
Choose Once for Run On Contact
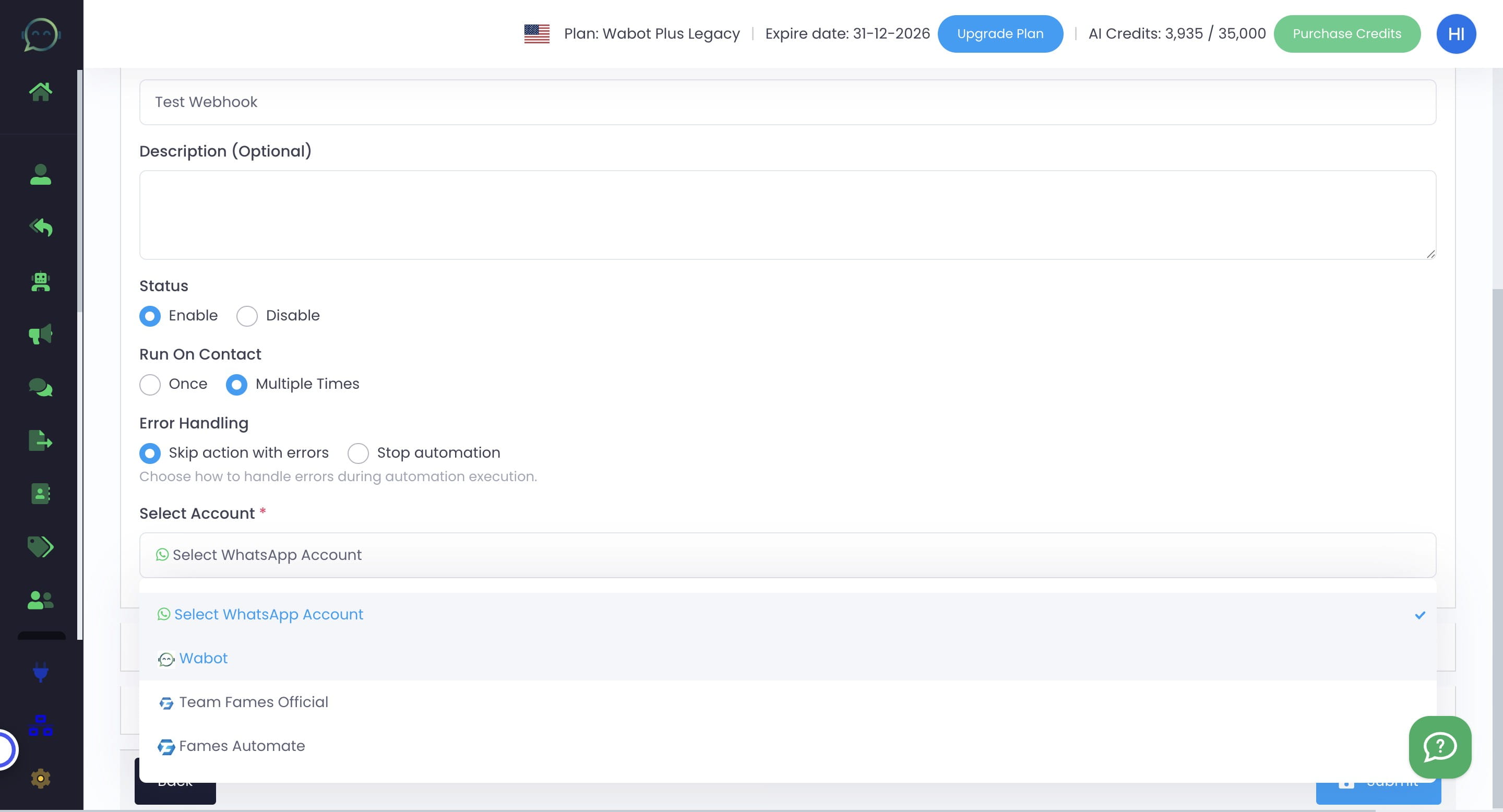coord(150,385)
